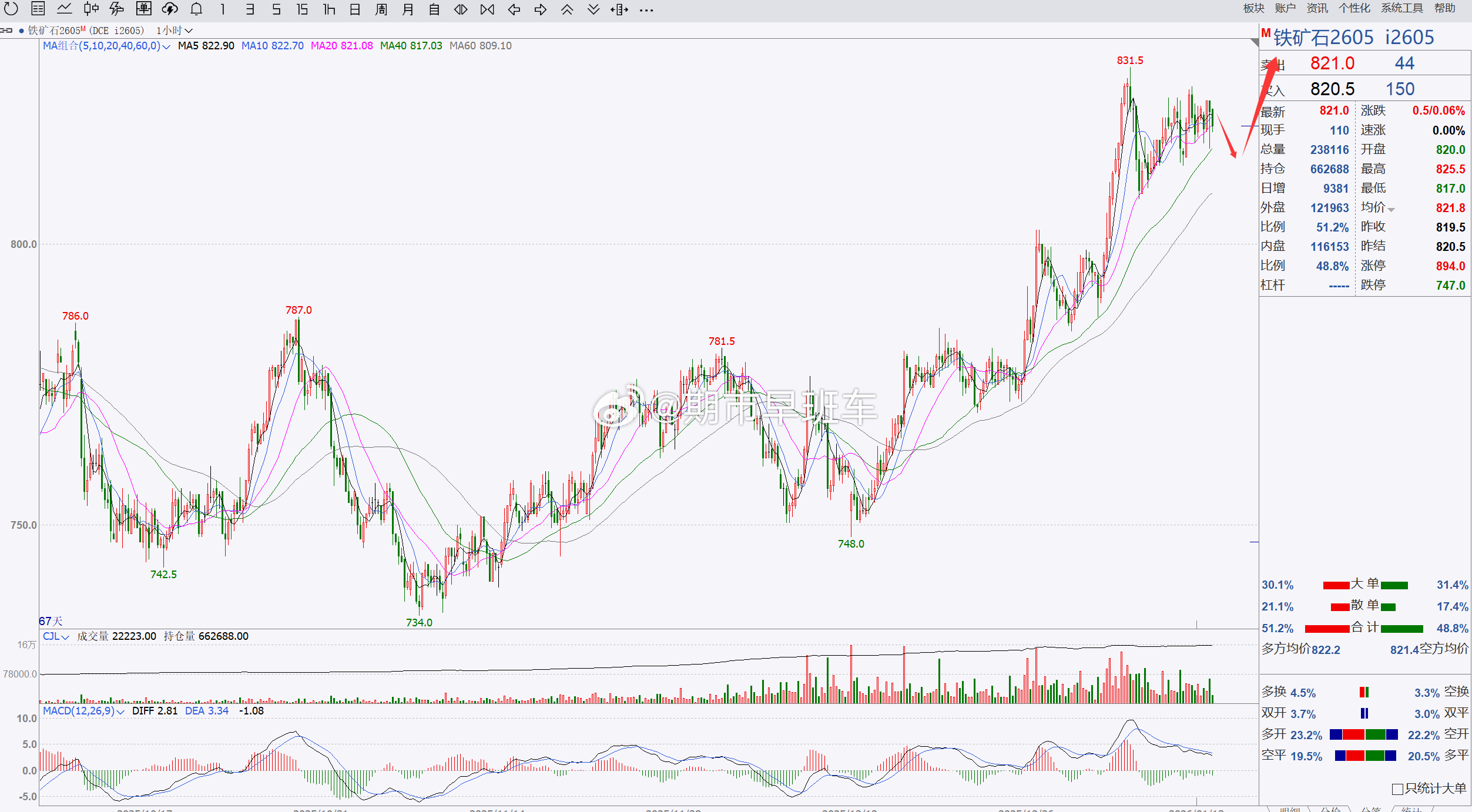Viewport: 1472px width, 812px height.
Task: Toggle the chain link icon beside contract name
Action: [x=6, y=31]
